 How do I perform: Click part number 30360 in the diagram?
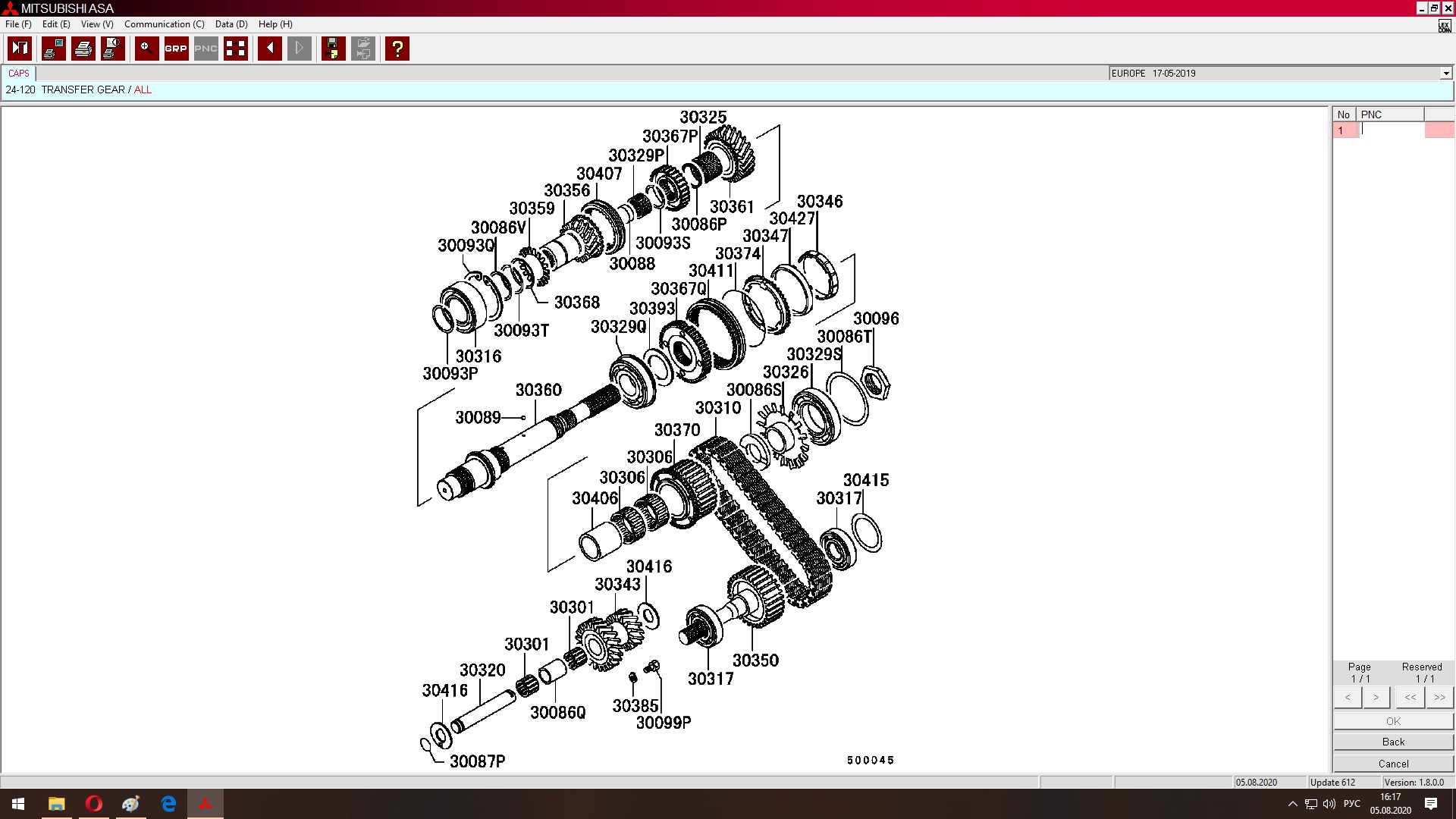click(x=538, y=390)
